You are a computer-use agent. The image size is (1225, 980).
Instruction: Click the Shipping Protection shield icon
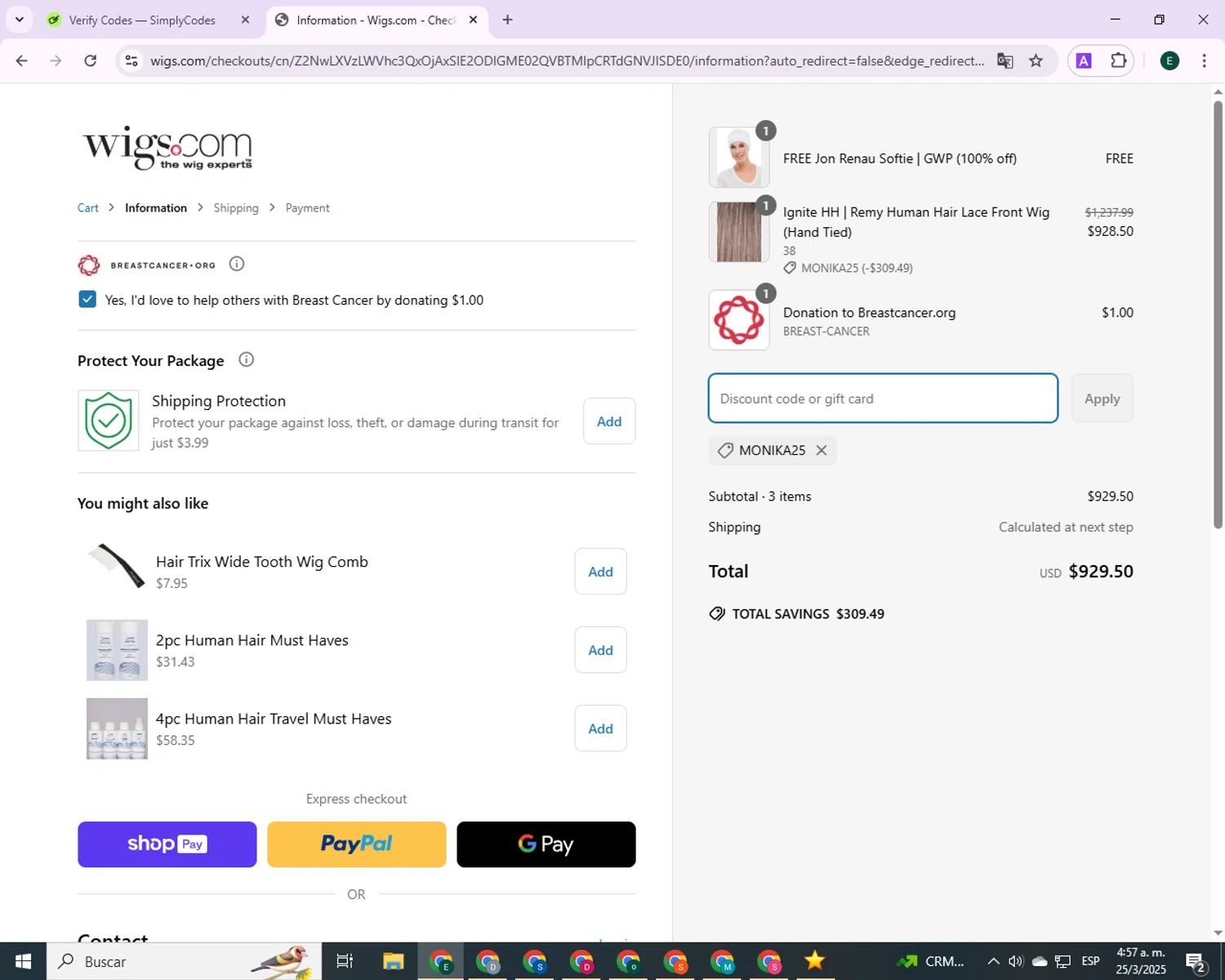click(x=109, y=421)
